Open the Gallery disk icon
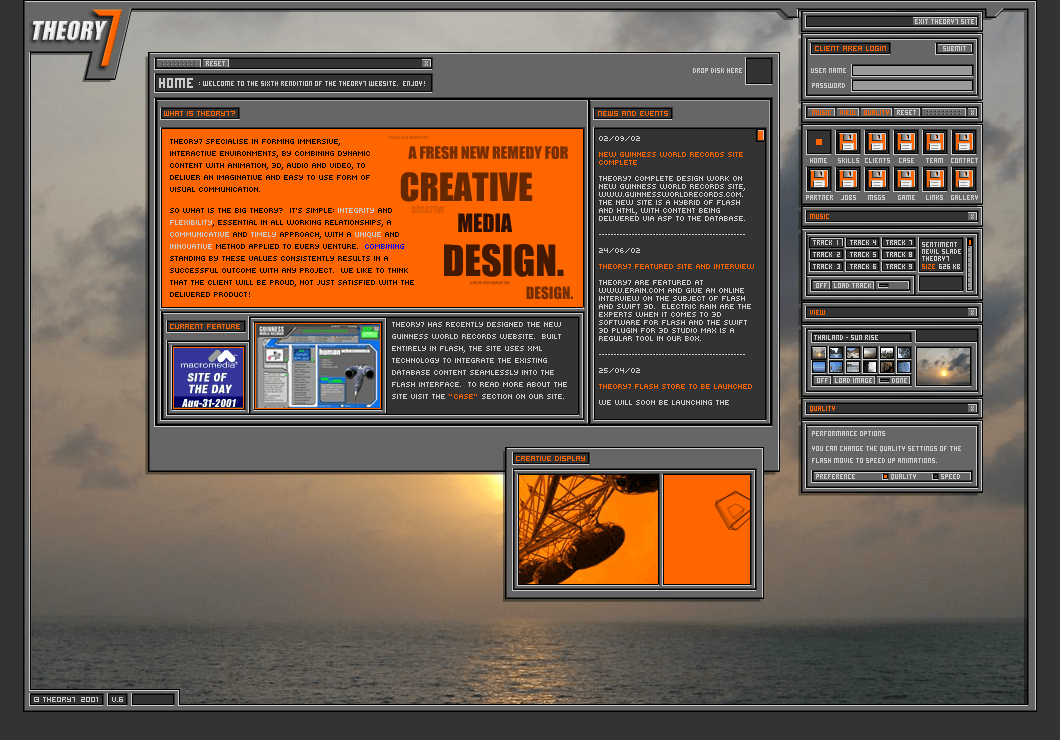The image size is (1060, 740). 964,179
